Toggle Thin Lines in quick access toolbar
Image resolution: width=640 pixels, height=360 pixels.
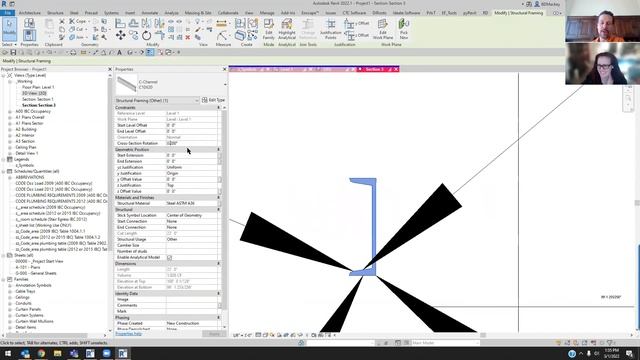[150, 53]
